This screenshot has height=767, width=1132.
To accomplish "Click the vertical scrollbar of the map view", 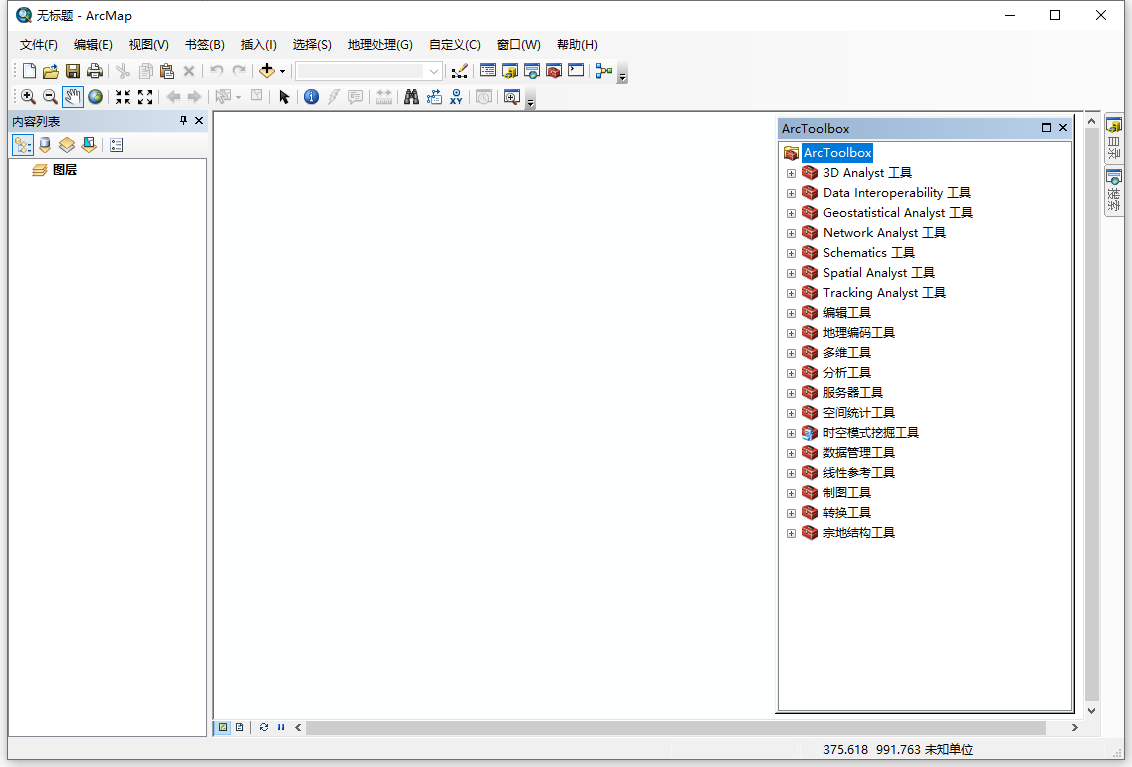I will [1092, 415].
